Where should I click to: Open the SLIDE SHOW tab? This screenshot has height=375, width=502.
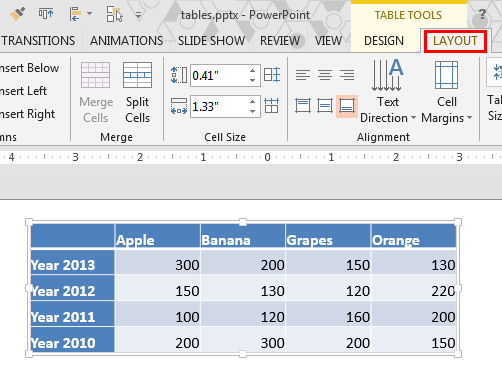(211, 41)
